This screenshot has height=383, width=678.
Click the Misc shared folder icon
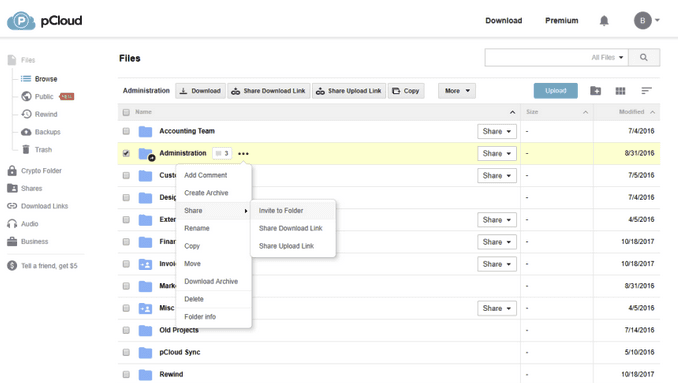pos(145,308)
